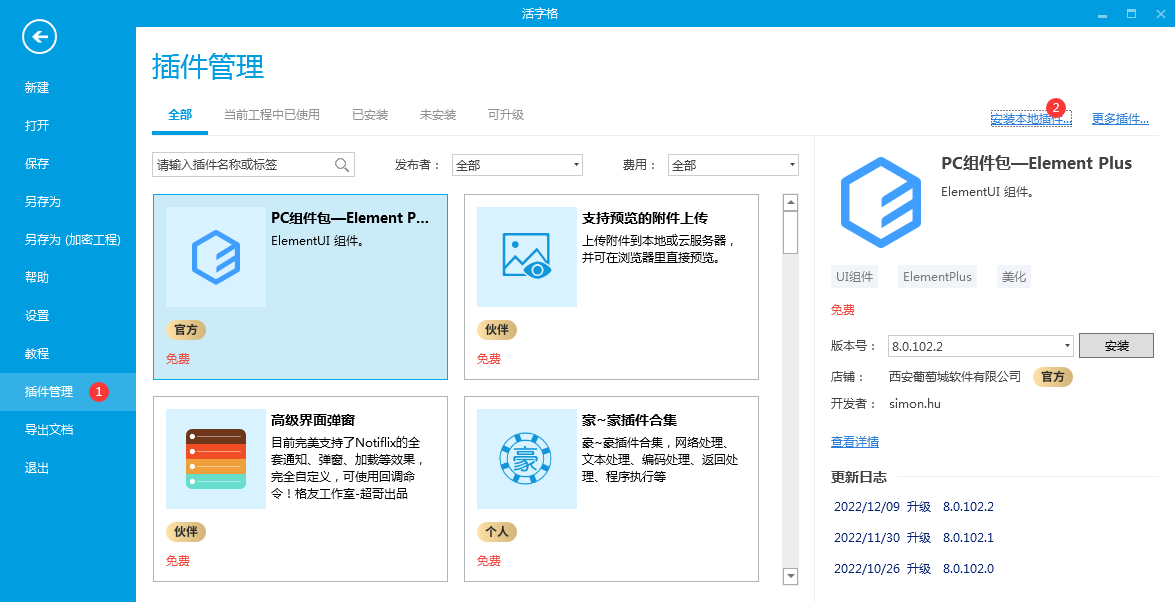The height and width of the screenshot is (602, 1175).
Task: Click the large Element Plus logo in details
Action: coord(881,202)
